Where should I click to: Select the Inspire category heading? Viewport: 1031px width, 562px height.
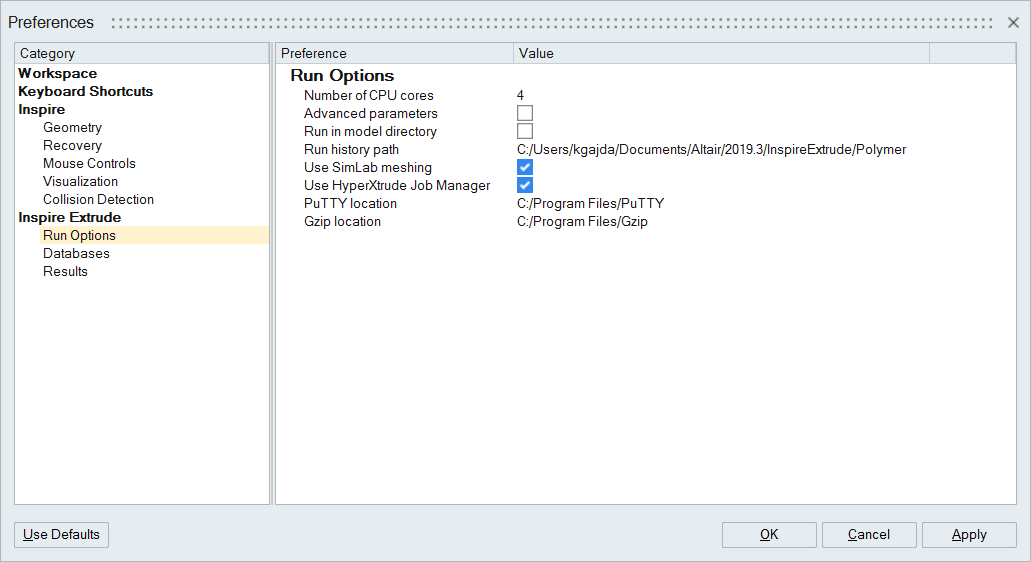point(42,110)
